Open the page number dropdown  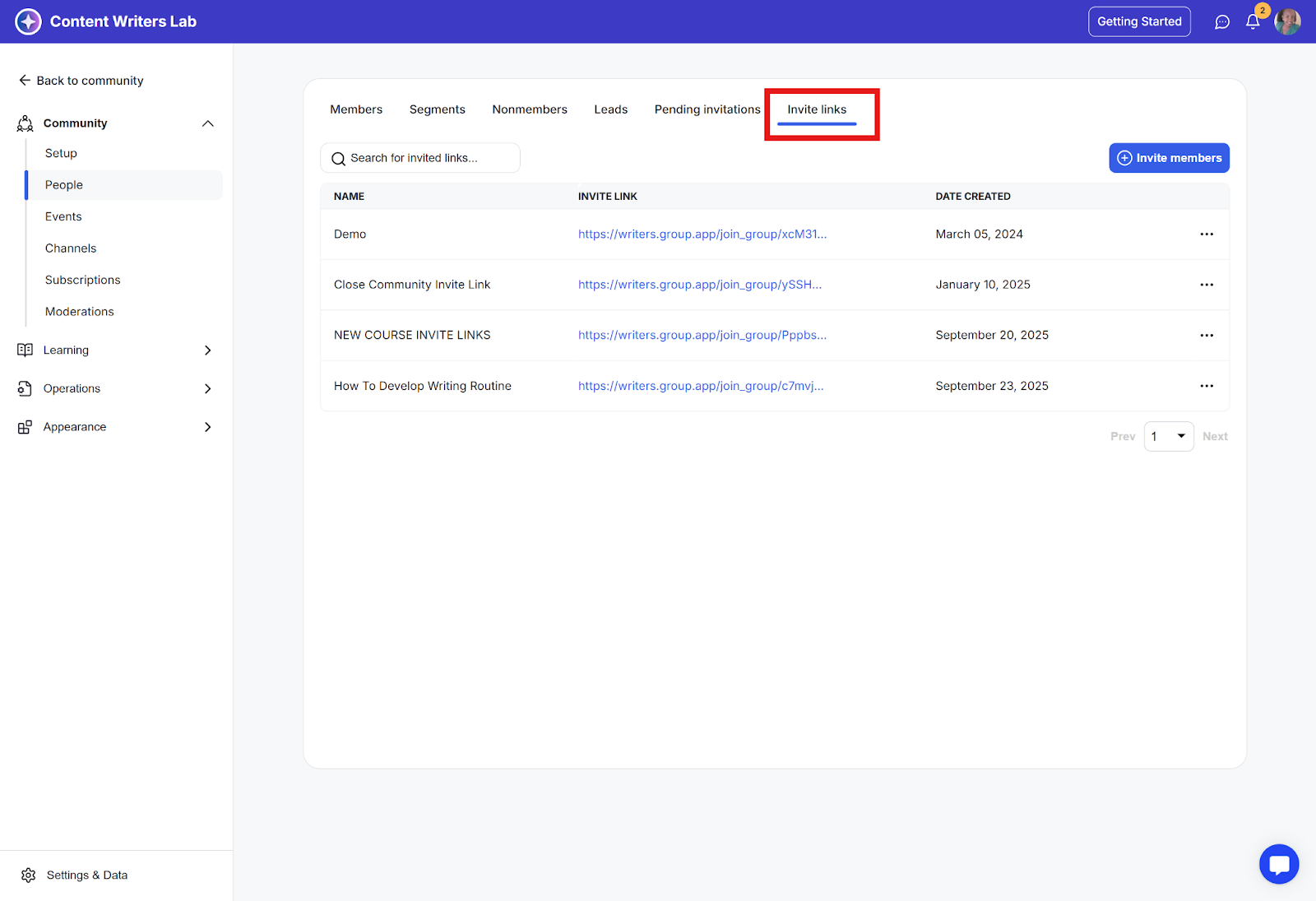(x=1169, y=436)
